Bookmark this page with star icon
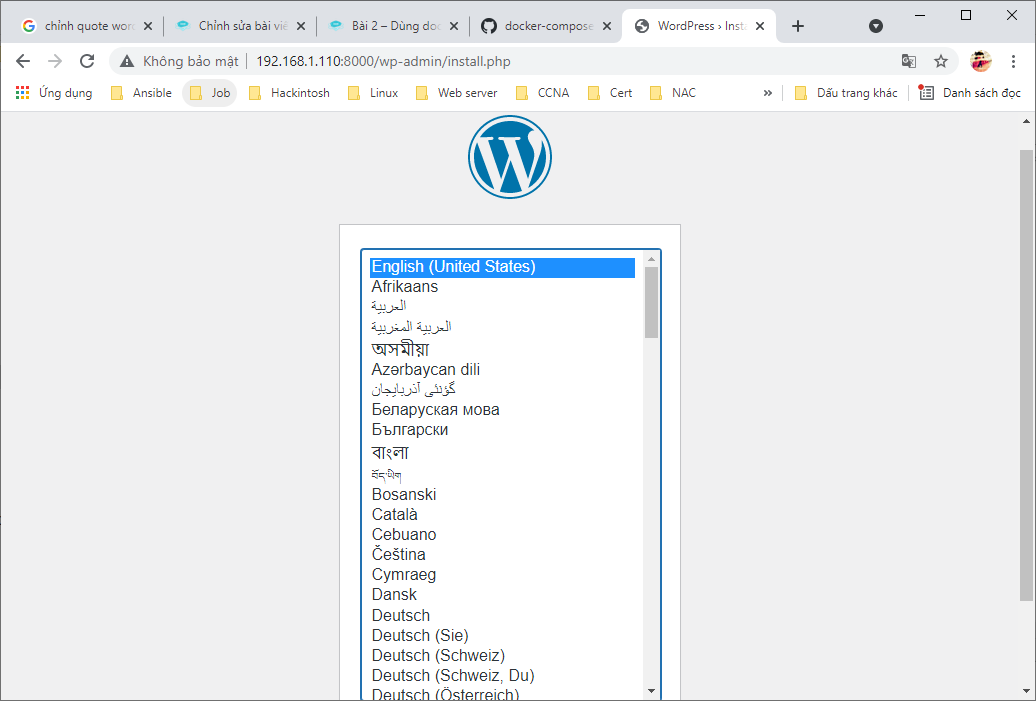This screenshot has height=701, width=1036. (940, 61)
